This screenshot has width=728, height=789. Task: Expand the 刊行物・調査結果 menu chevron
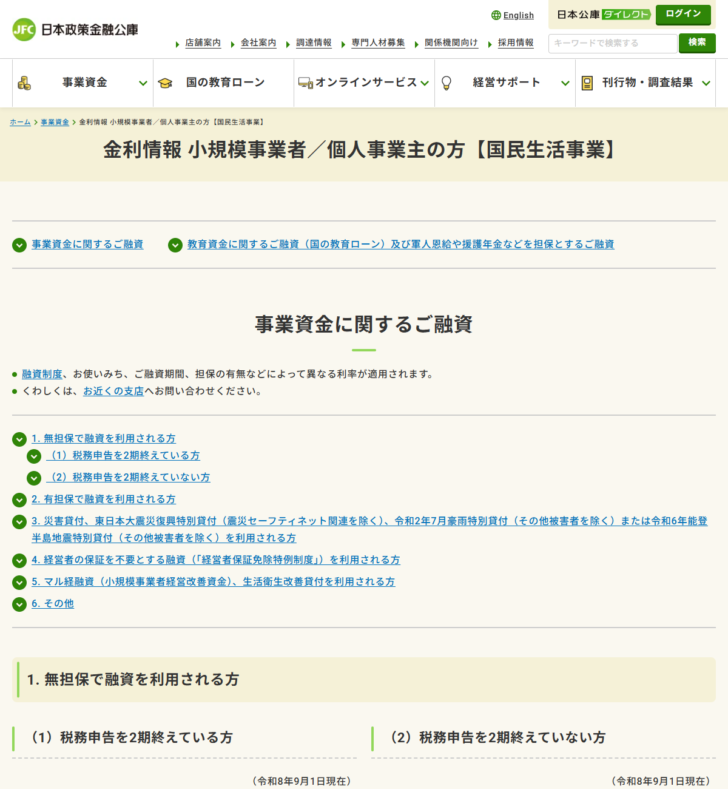pos(706,84)
